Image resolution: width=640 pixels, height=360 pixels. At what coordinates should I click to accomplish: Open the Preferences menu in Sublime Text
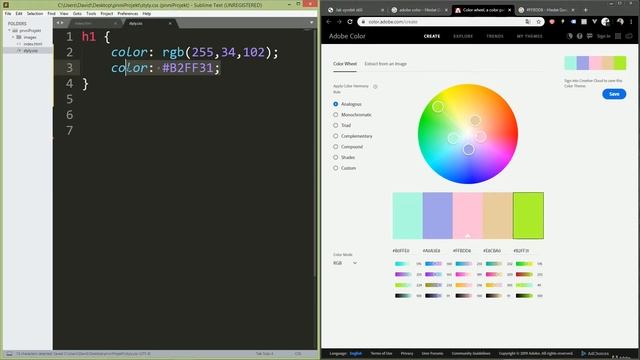(128, 13)
